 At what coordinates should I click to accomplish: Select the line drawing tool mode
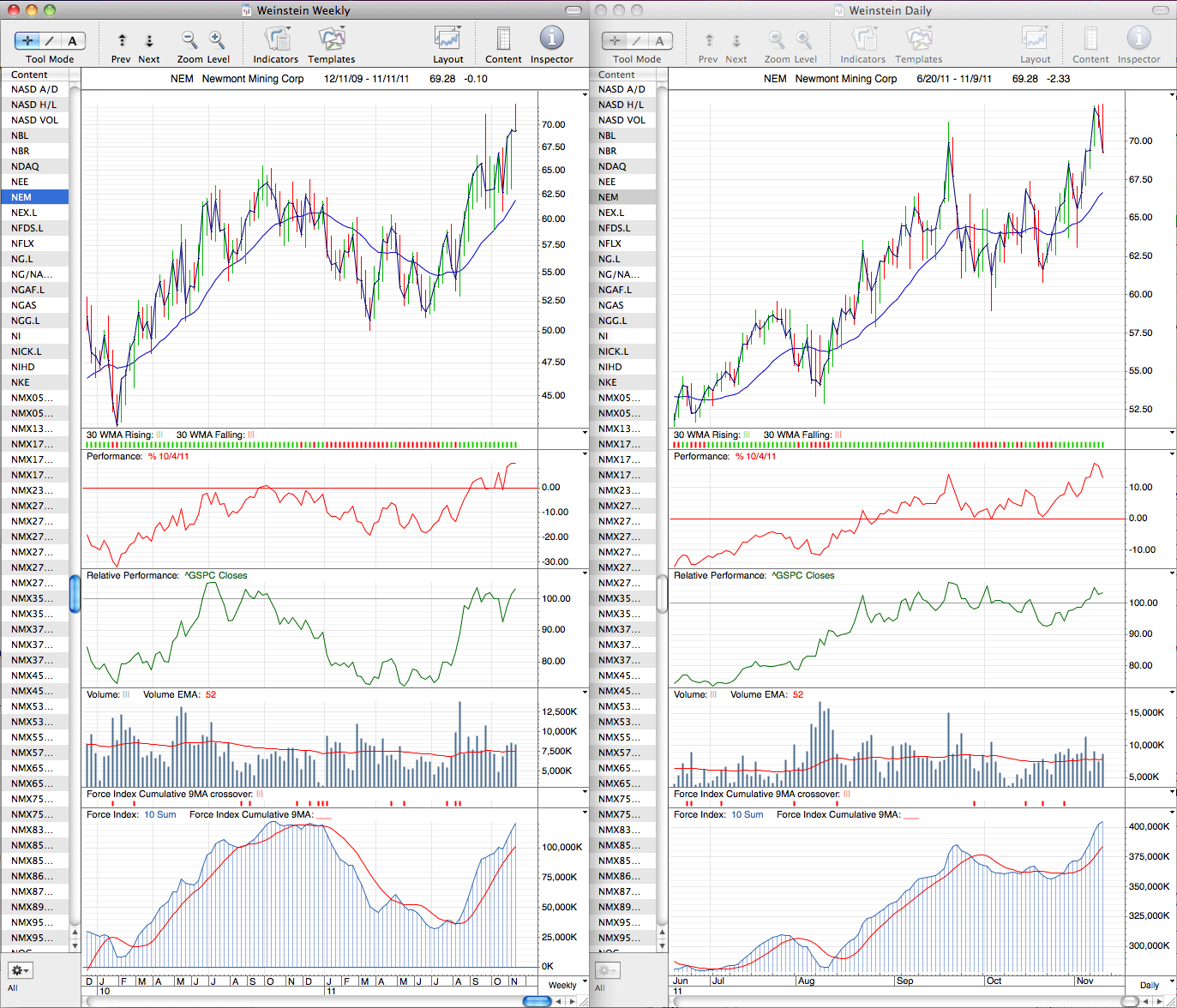coord(50,40)
